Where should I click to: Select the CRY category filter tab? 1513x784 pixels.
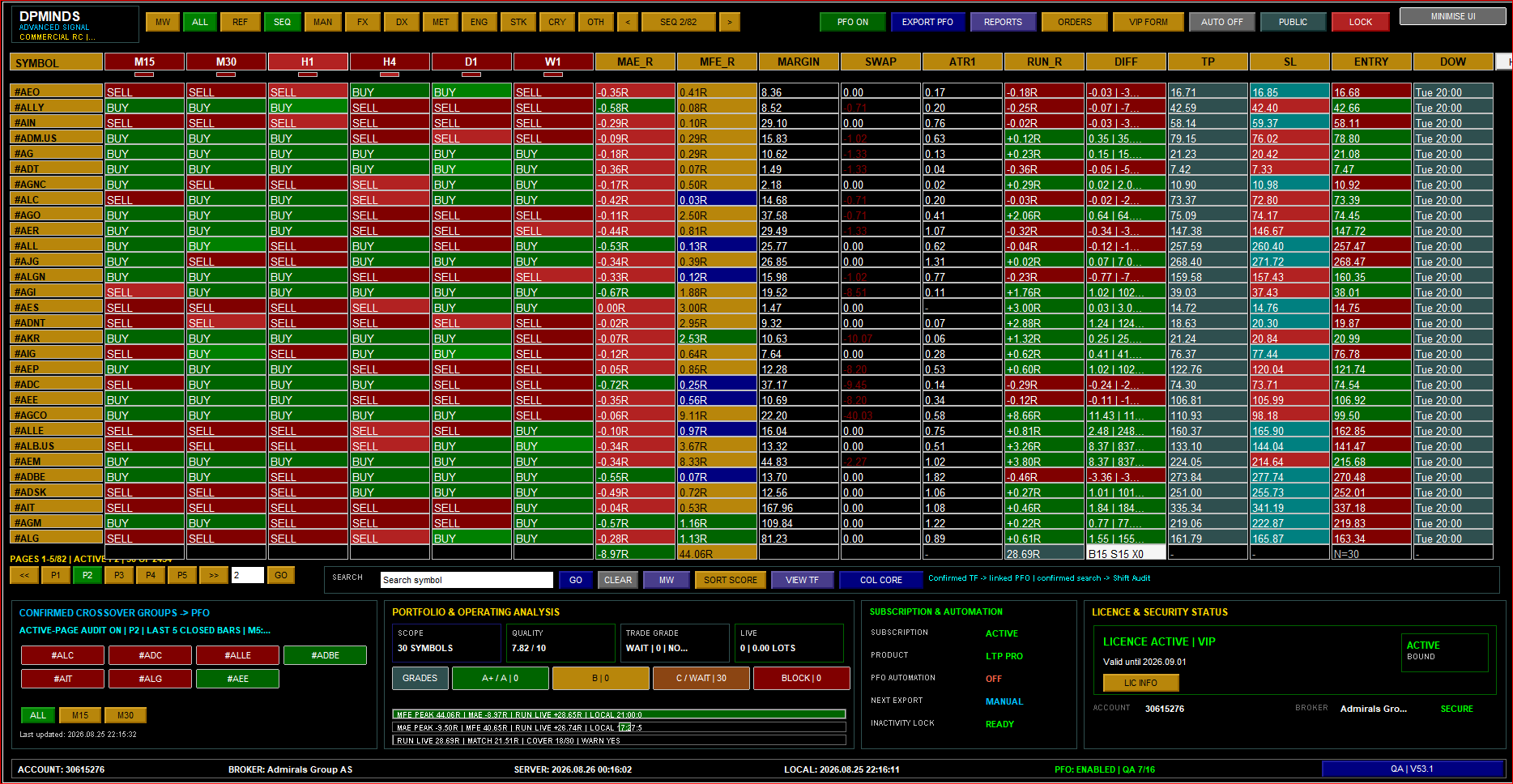coord(557,22)
